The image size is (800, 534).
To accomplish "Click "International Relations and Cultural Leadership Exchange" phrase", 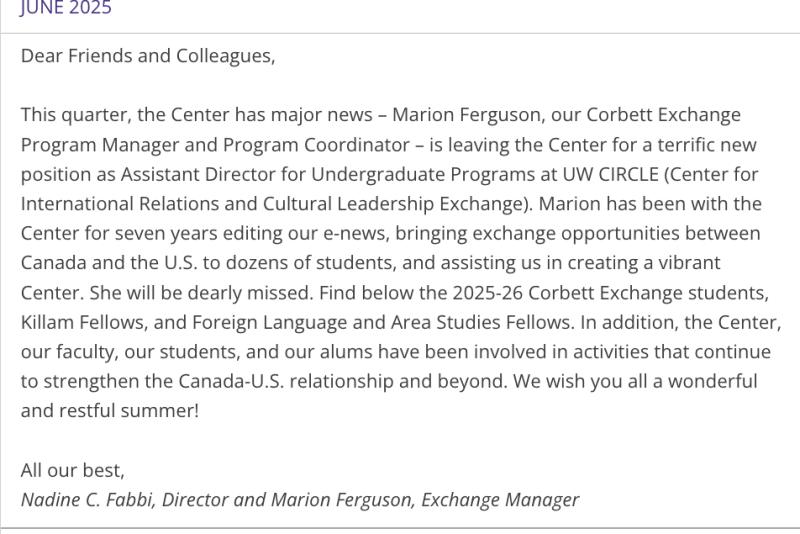I will 272,204.
